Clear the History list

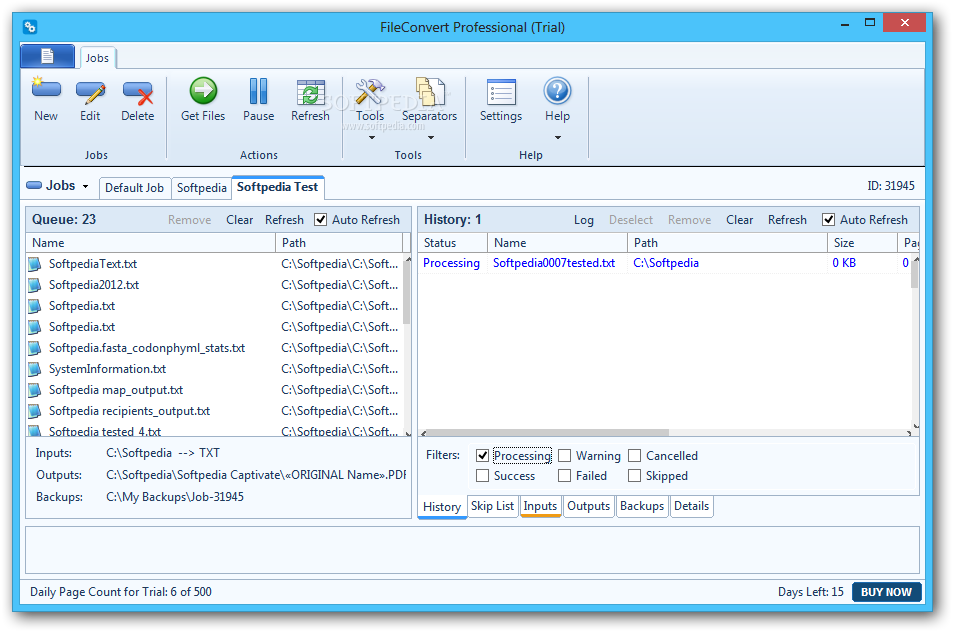coord(740,220)
